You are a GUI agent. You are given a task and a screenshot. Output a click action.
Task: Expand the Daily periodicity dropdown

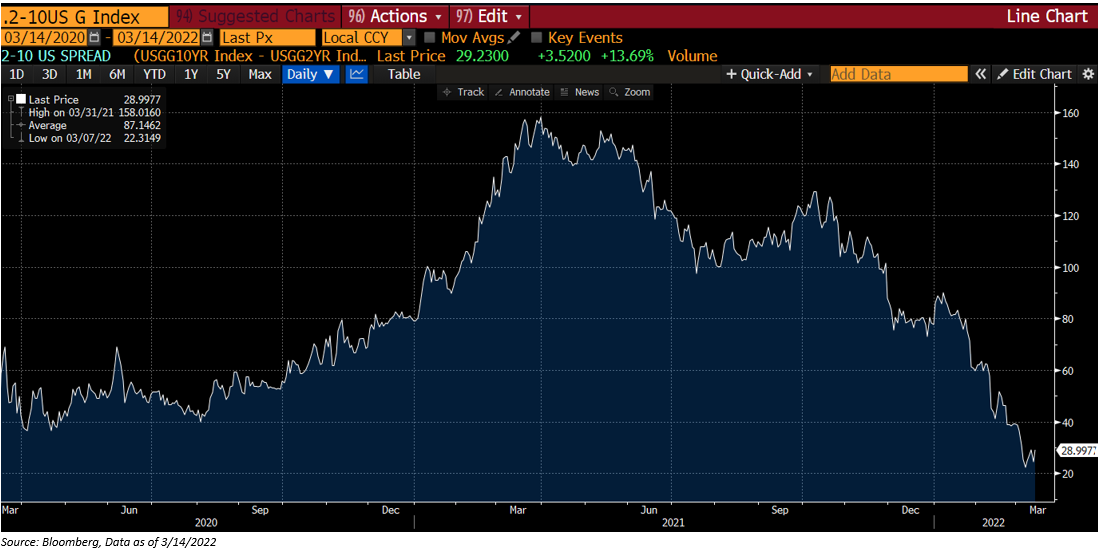click(310, 74)
